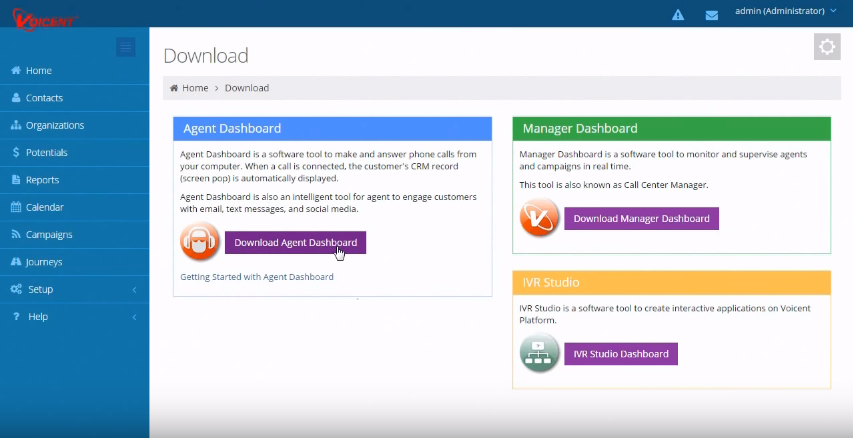
Task: Go to Contacts in the sidebar
Action: [75, 98]
